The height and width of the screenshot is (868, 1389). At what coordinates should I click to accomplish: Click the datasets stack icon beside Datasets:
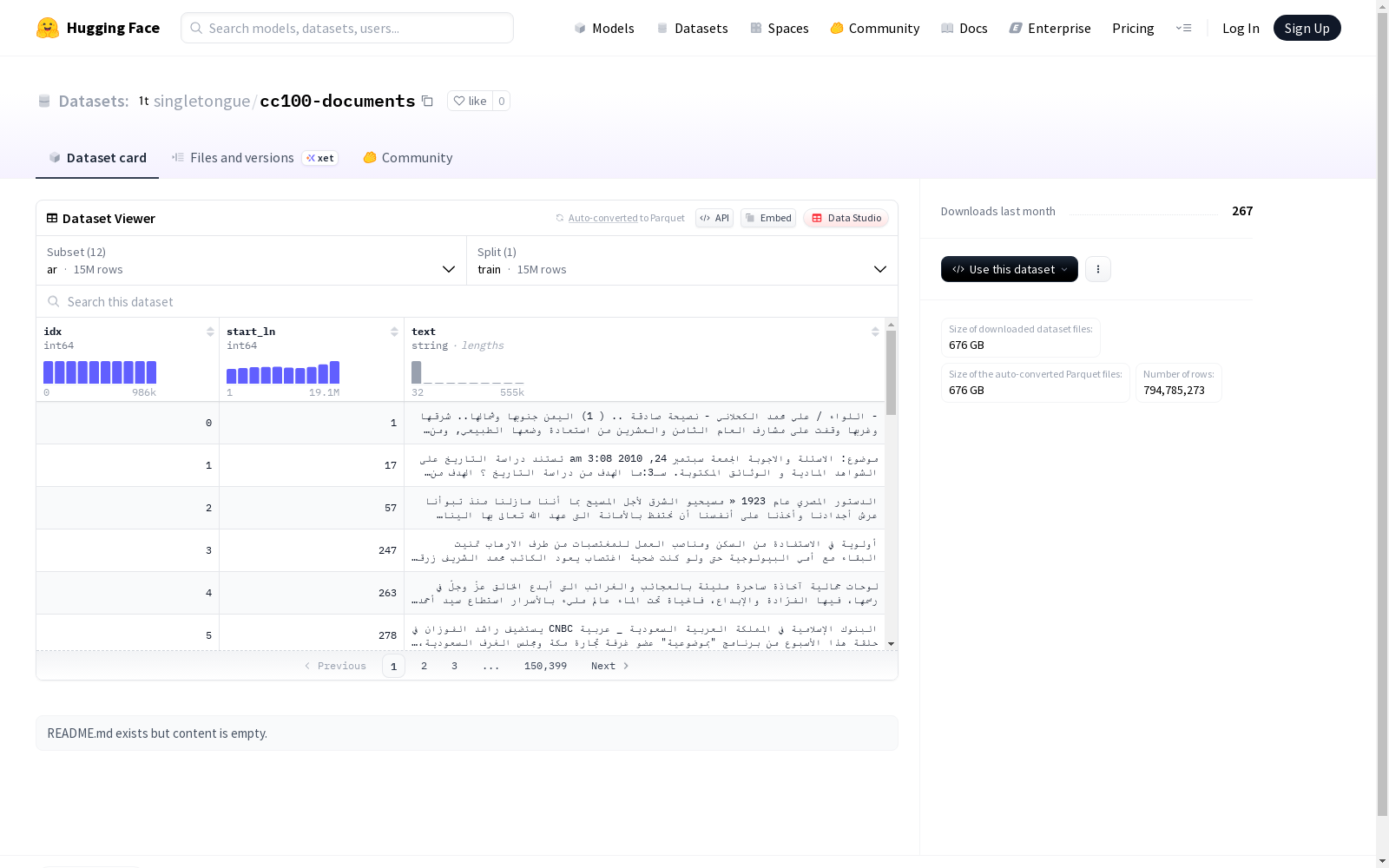[x=44, y=101]
